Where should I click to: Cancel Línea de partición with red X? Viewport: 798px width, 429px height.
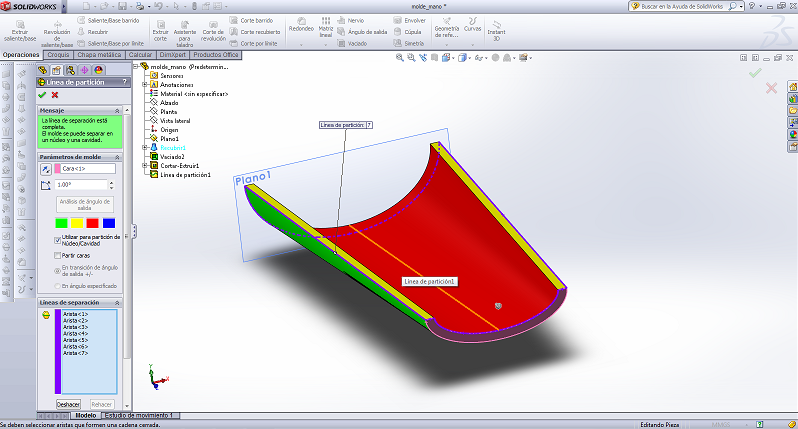click(55, 95)
